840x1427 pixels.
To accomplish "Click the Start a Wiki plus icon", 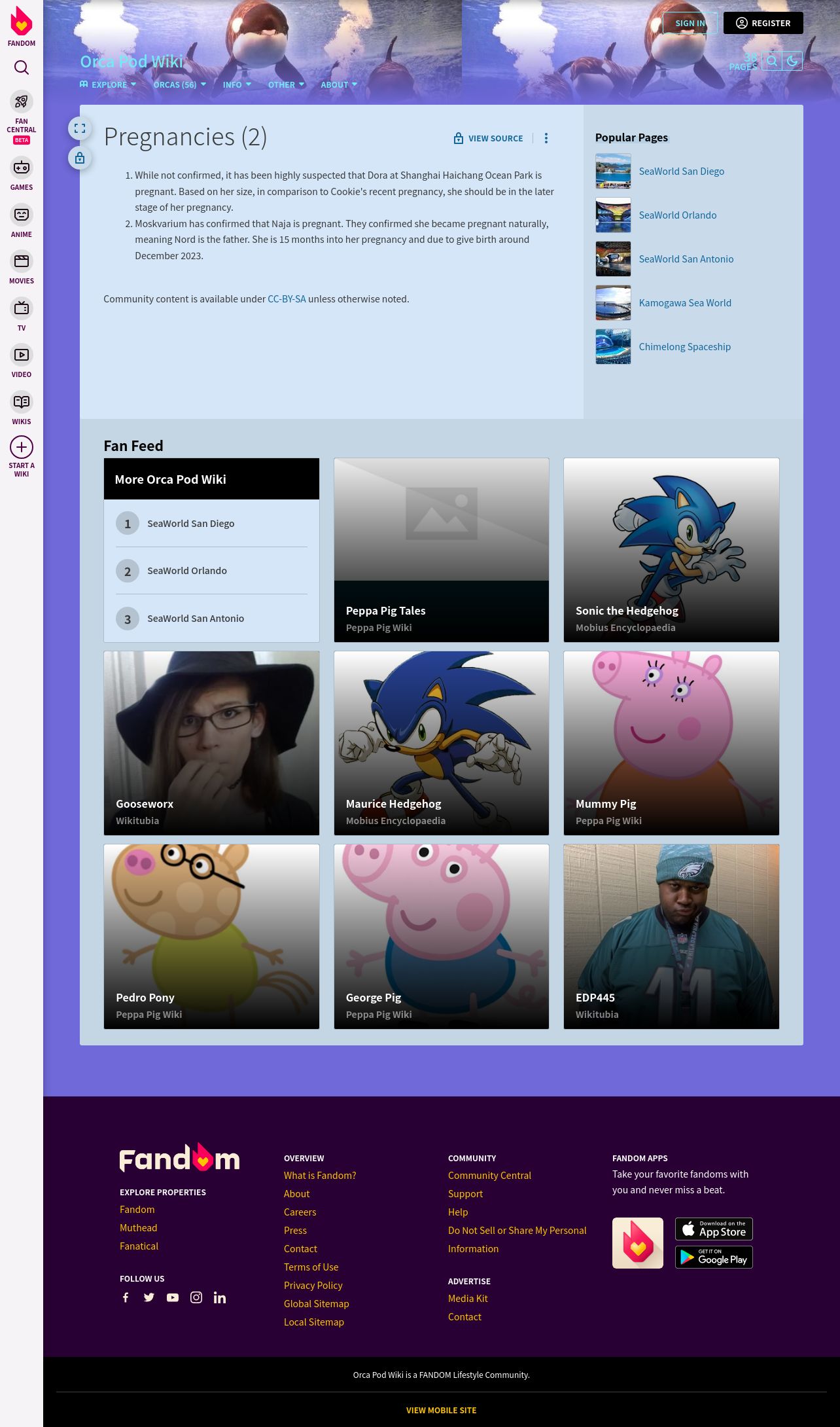I will point(22,447).
